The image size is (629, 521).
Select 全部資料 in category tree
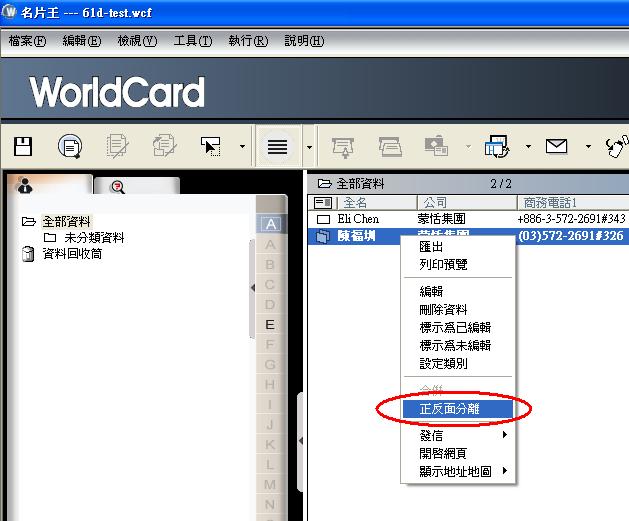pyautogui.click(x=67, y=221)
